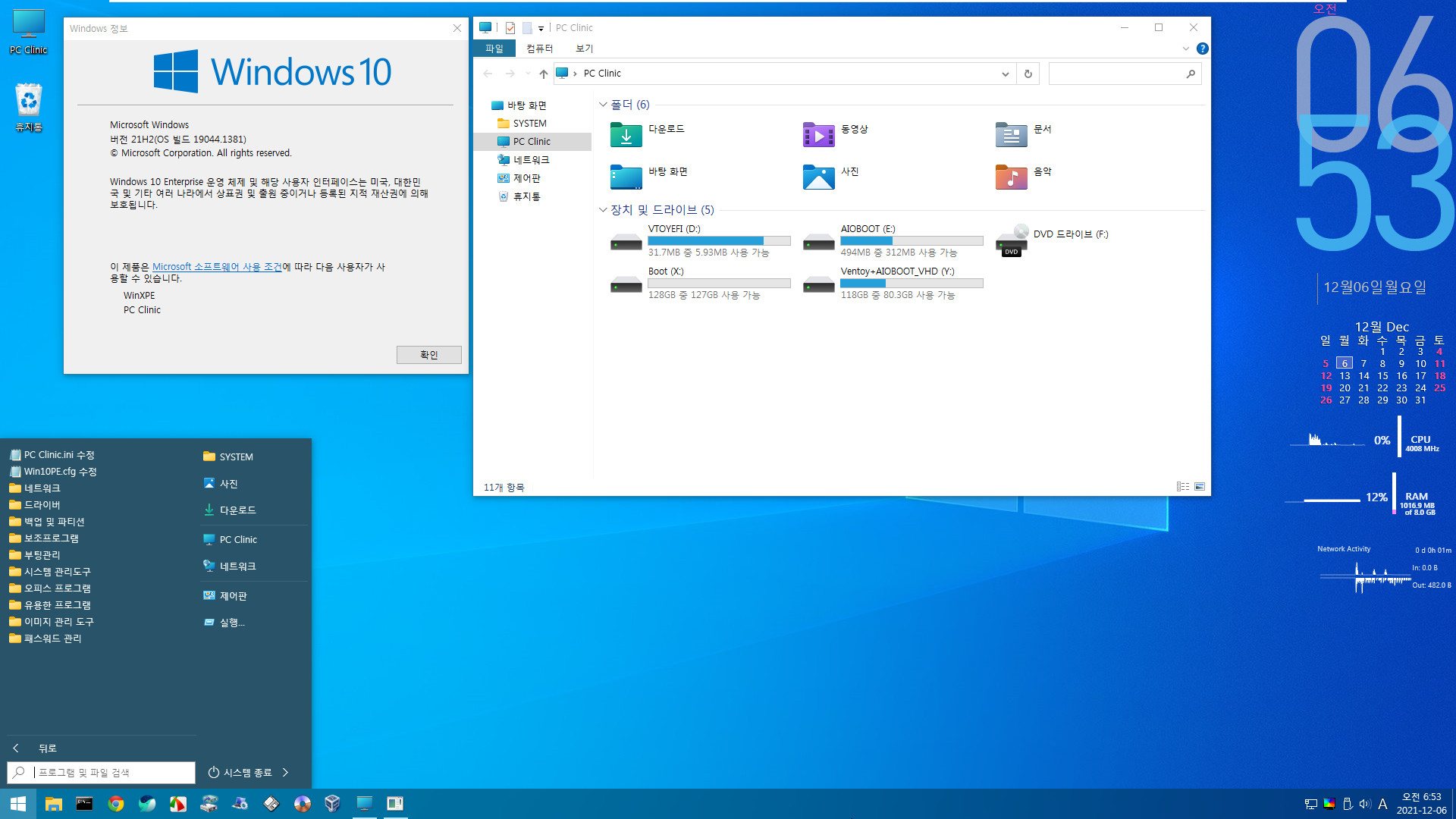Open the volume speaker tray icon
The image size is (1456, 819).
(x=1365, y=804)
